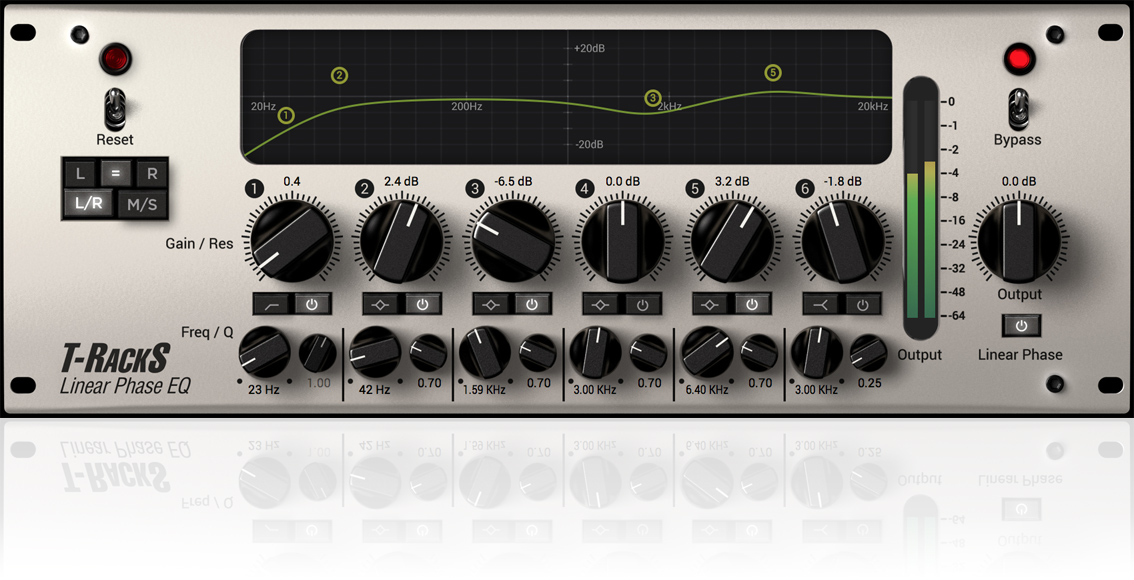Click the filter shape icon under band 4
Screen dimensions: 1134x580
(x=601, y=303)
